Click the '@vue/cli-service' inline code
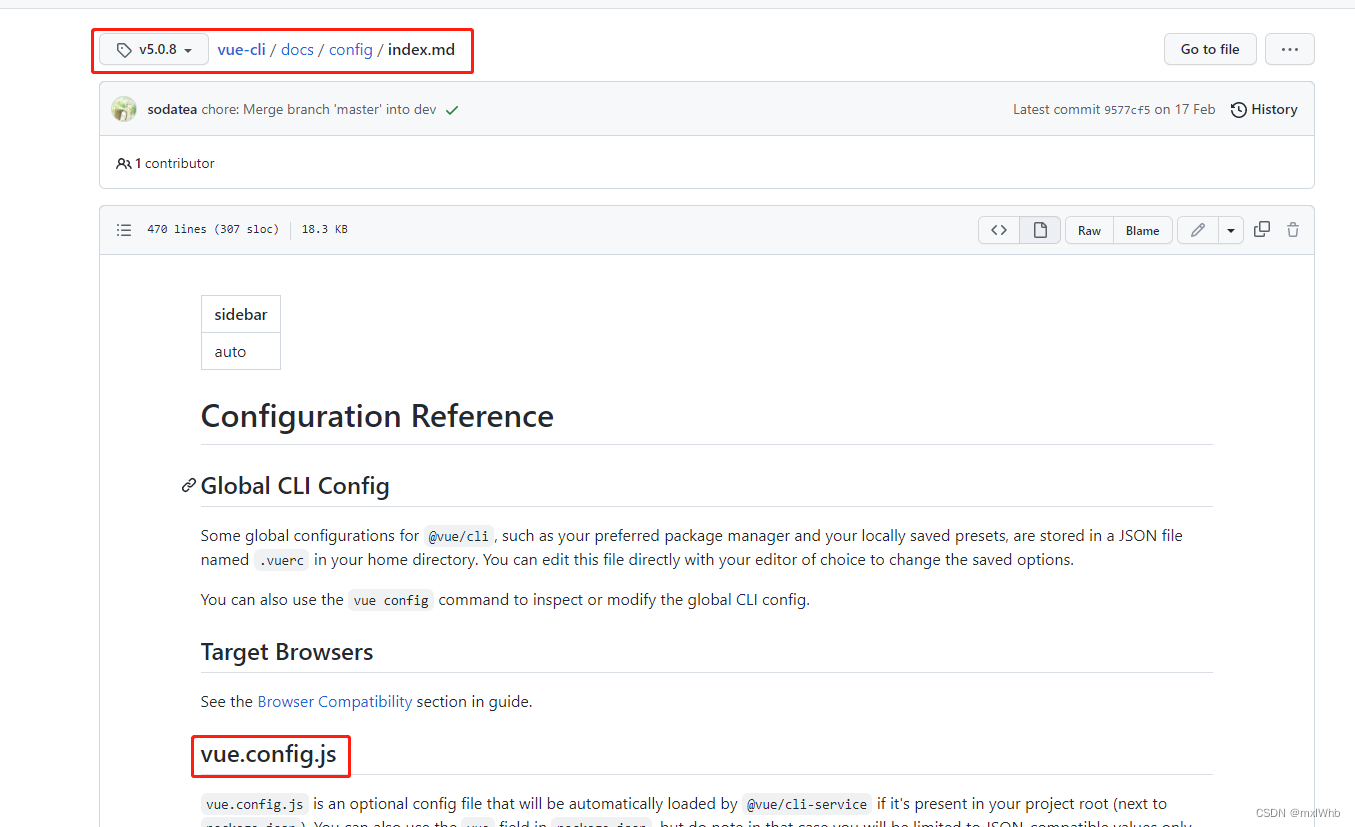The image size is (1355, 827). (x=808, y=804)
